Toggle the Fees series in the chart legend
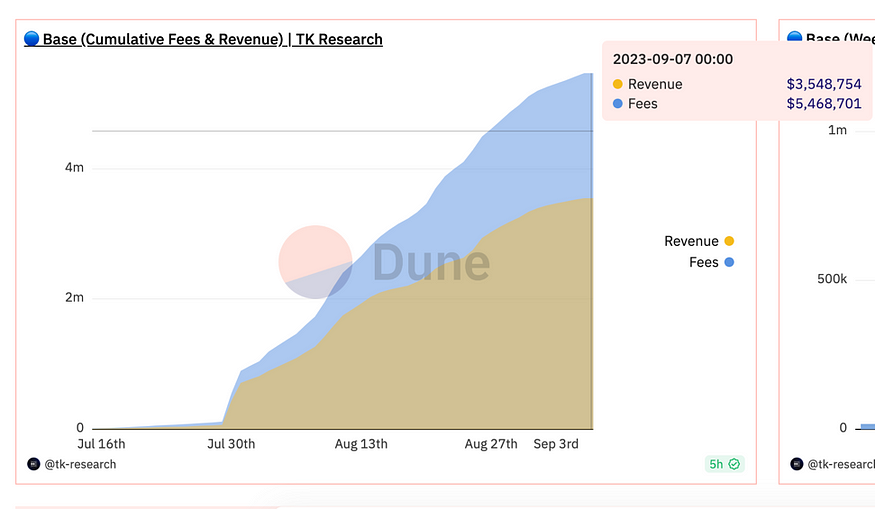Image resolution: width=875 pixels, height=509 pixels. point(703,262)
